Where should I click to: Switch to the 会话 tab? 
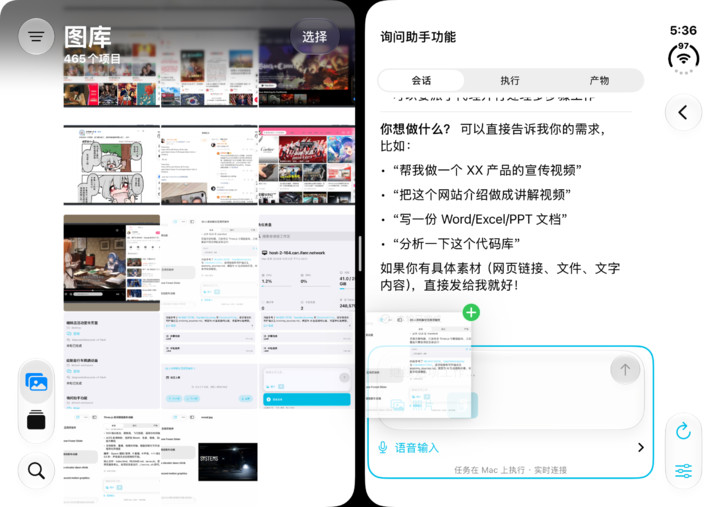(x=421, y=81)
